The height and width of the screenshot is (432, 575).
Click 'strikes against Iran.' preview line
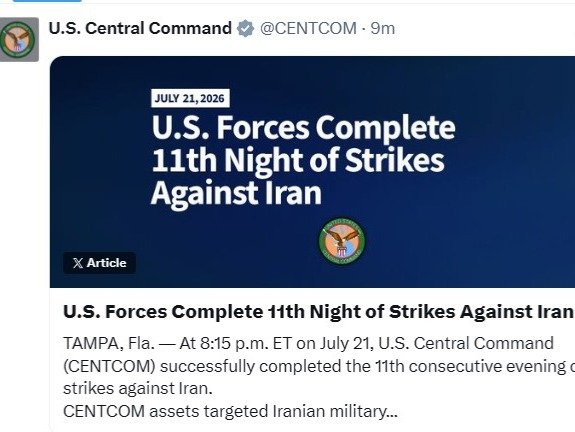(x=138, y=388)
